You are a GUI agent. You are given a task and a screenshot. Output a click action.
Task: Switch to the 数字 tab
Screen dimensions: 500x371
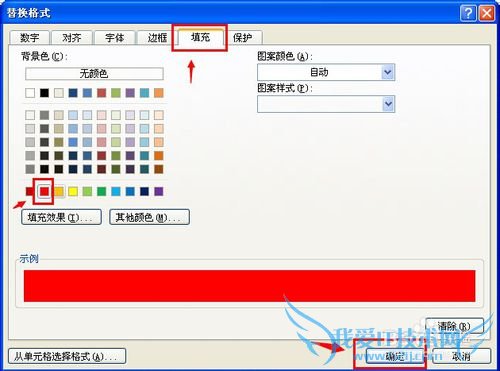30,38
